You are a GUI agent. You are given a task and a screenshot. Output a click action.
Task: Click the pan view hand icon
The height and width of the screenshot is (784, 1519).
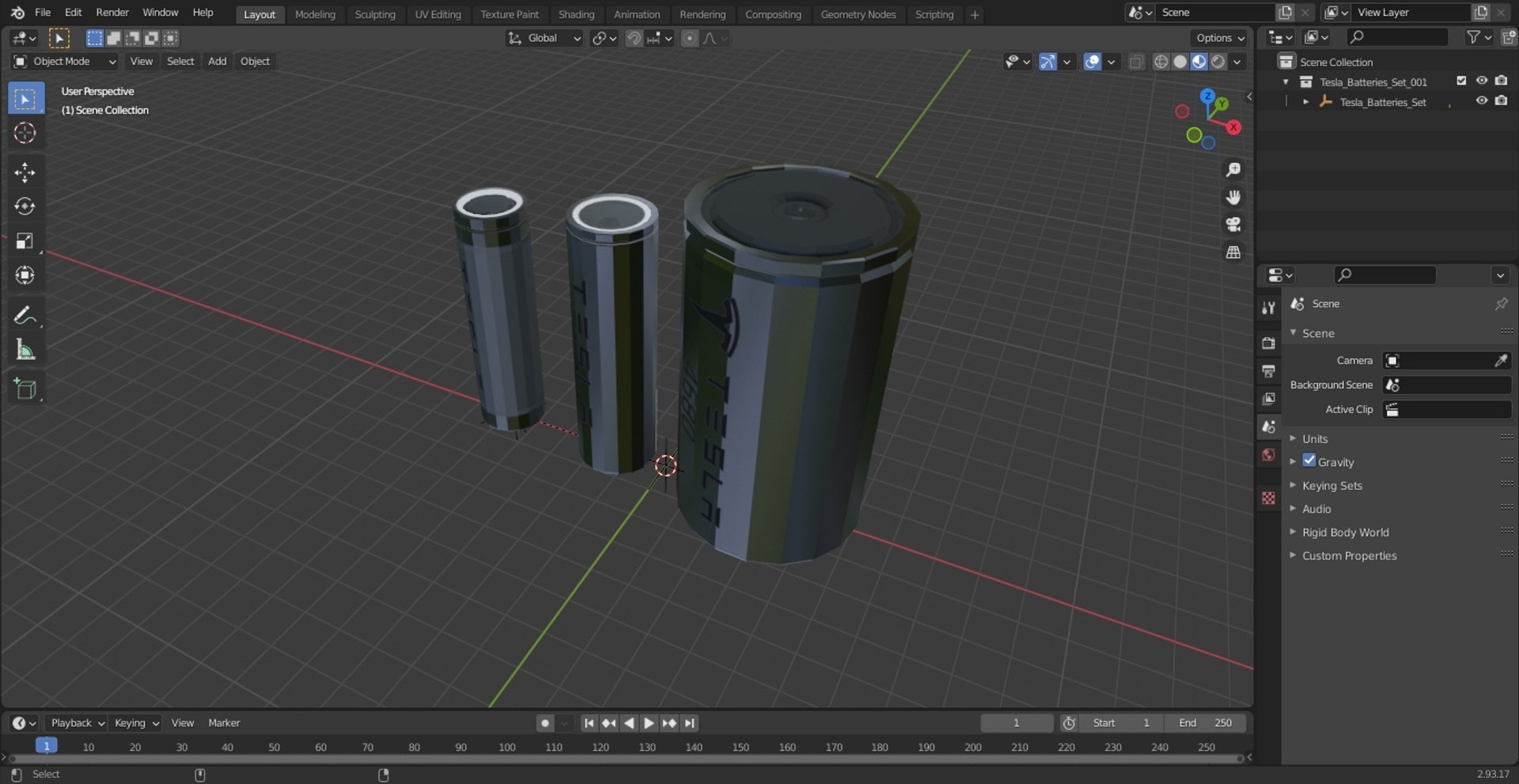coord(1233,197)
